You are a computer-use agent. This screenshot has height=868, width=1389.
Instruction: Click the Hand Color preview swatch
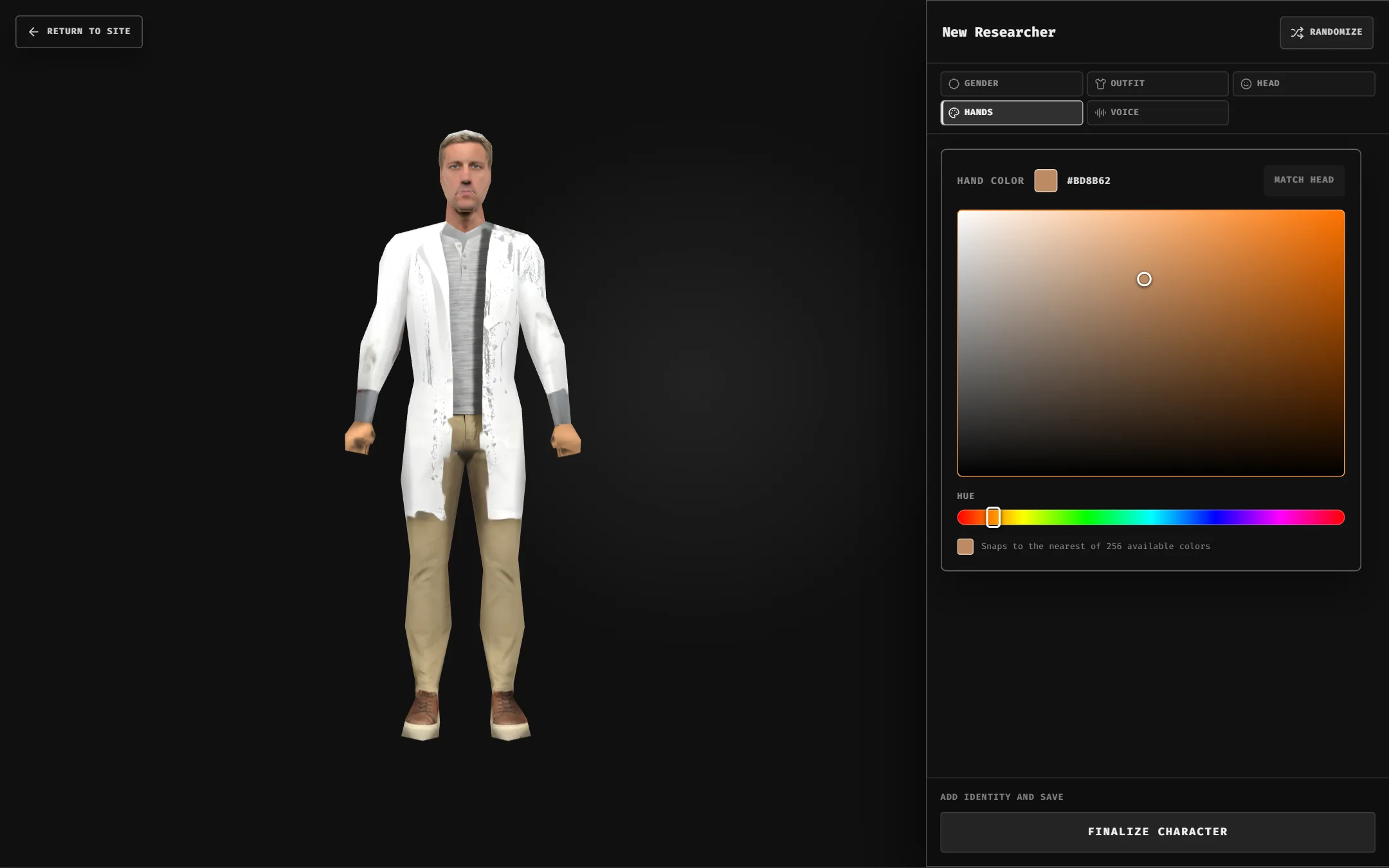pos(1046,181)
